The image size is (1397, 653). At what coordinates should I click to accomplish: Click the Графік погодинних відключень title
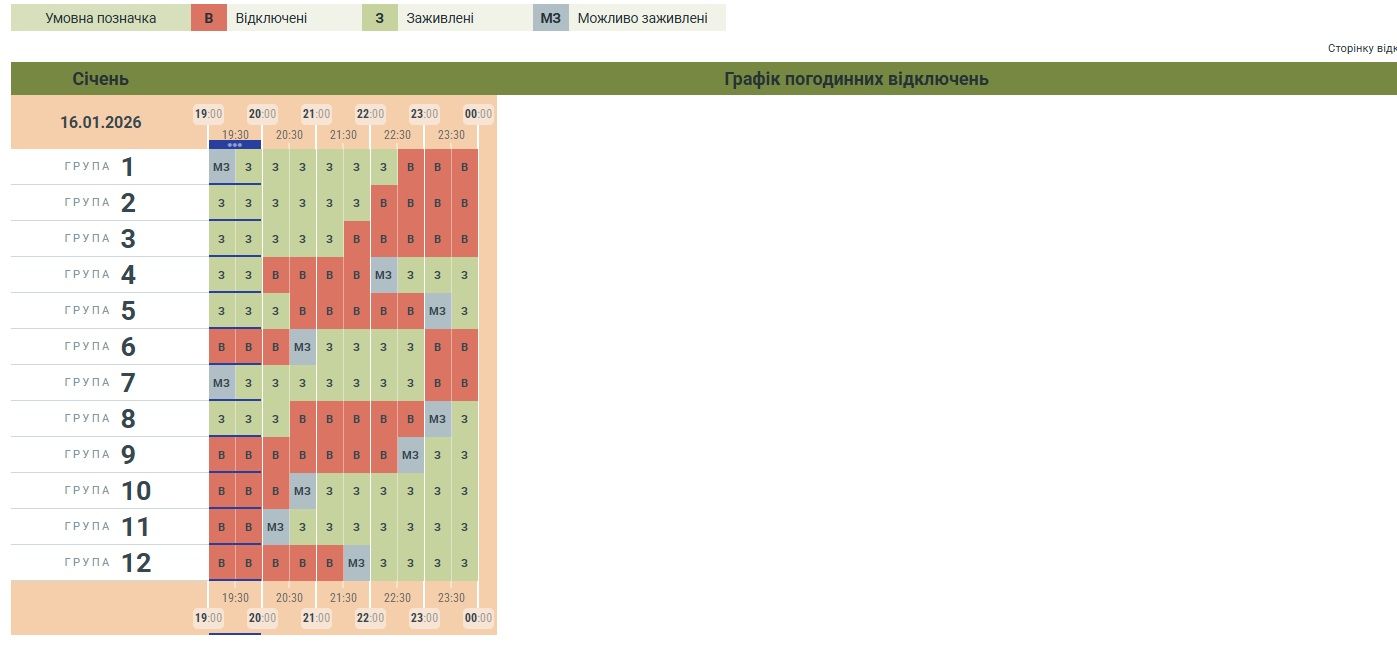tap(856, 79)
